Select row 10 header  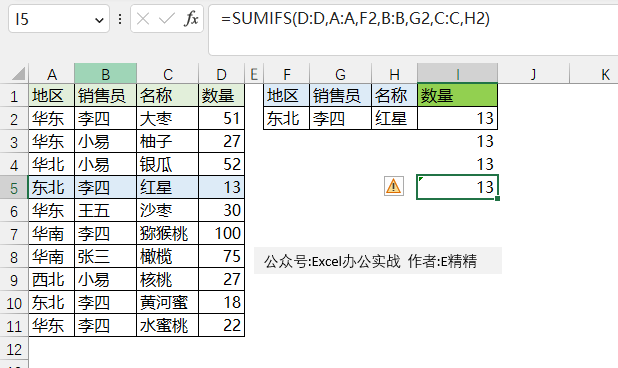click(14, 303)
